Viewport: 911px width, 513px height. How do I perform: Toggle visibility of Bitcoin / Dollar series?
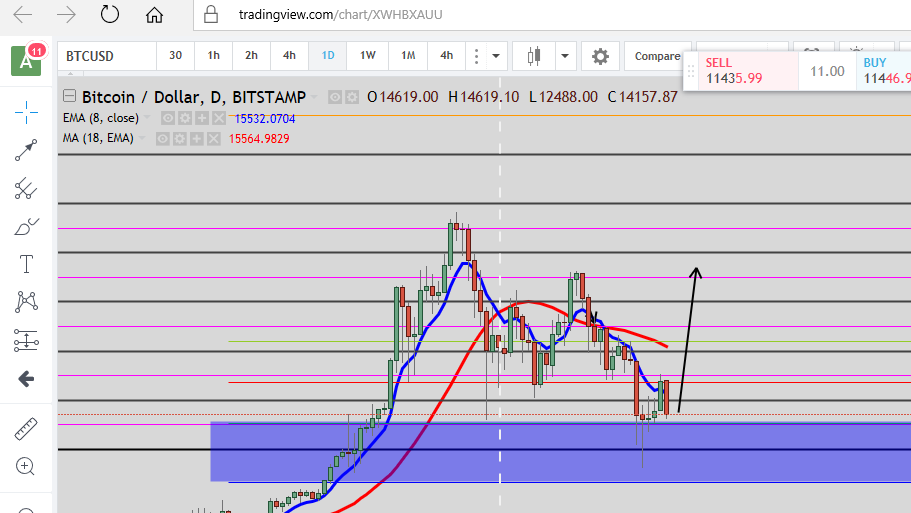(x=335, y=97)
